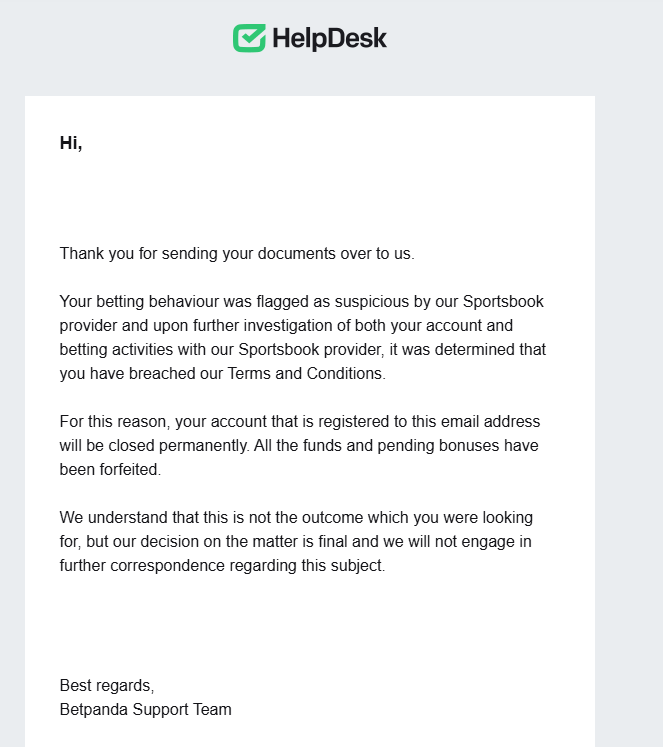Click the "betting activities with our Sportsbook" line
This screenshot has height=747, width=663.
tap(302, 350)
